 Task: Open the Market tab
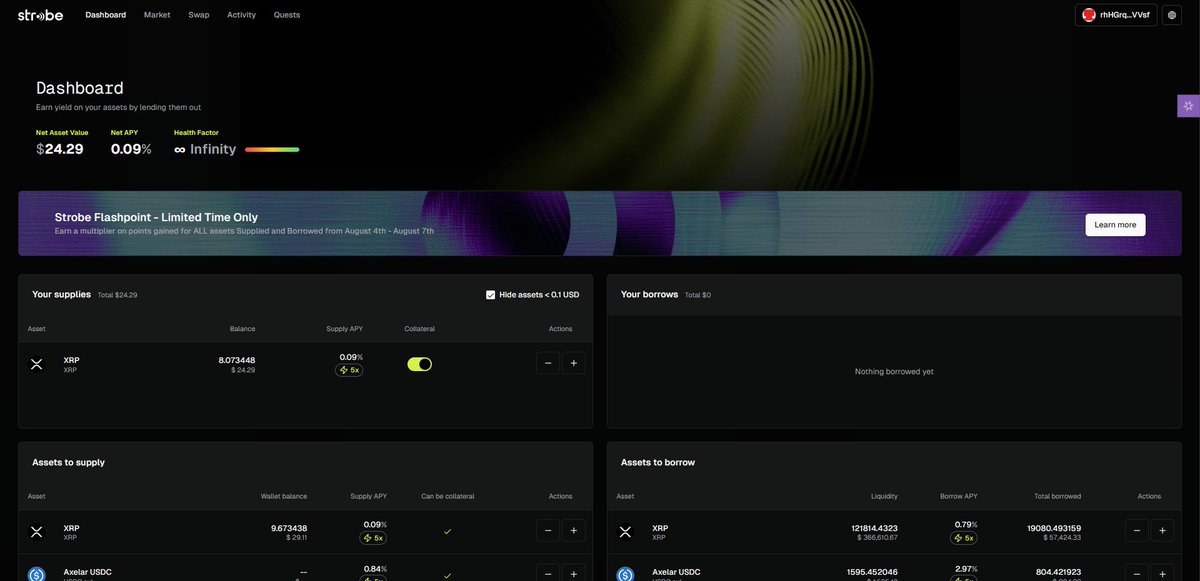pyautogui.click(x=157, y=15)
